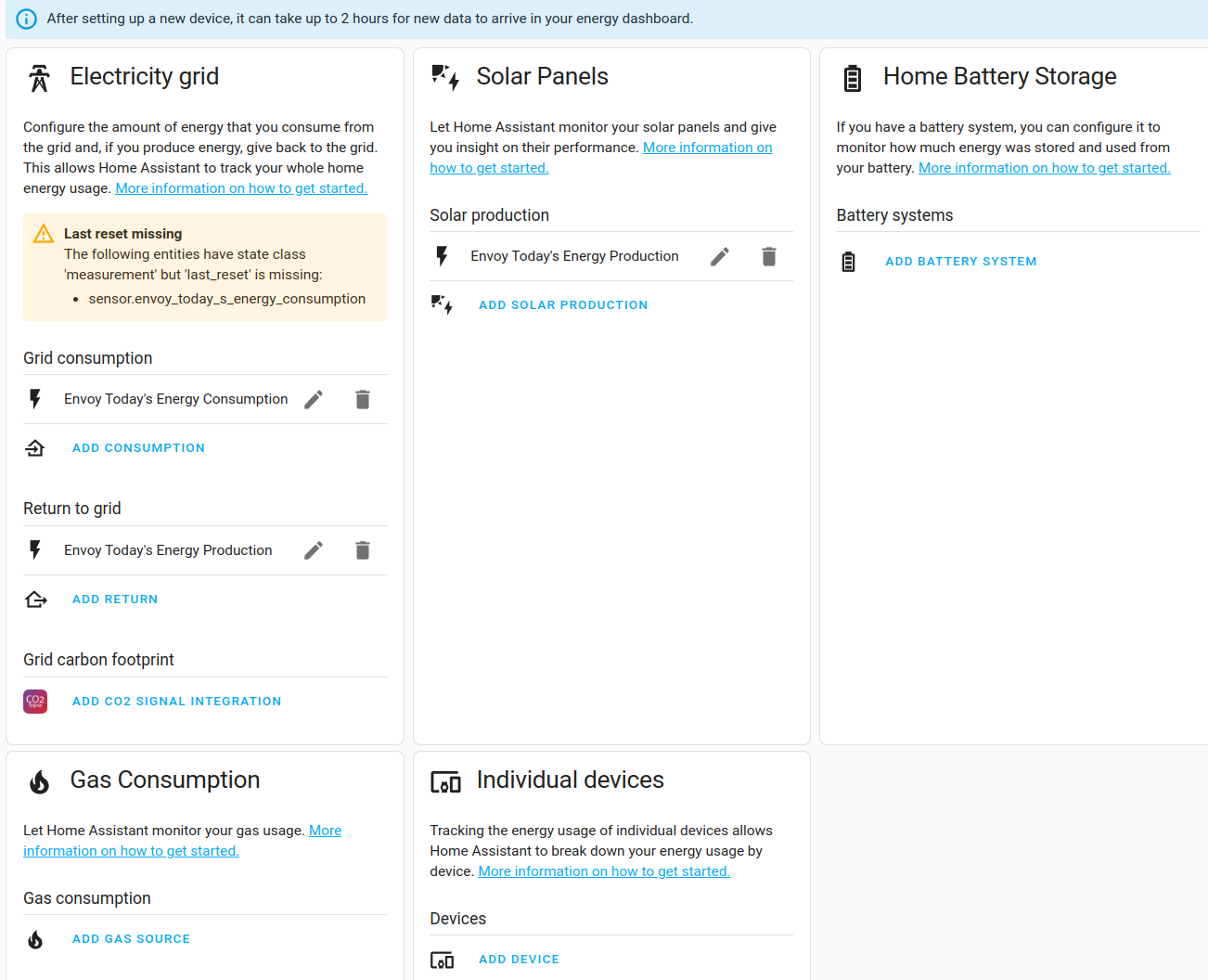Click ADD SOLAR PRODUCTION
The height and width of the screenshot is (980, 1208).
pyautogui.click(x=563, y=304)
